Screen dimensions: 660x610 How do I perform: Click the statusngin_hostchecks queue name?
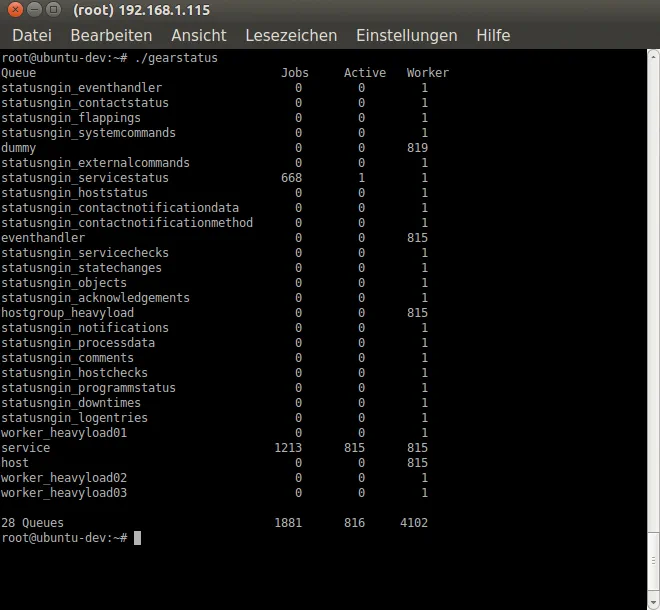point(74,373)
